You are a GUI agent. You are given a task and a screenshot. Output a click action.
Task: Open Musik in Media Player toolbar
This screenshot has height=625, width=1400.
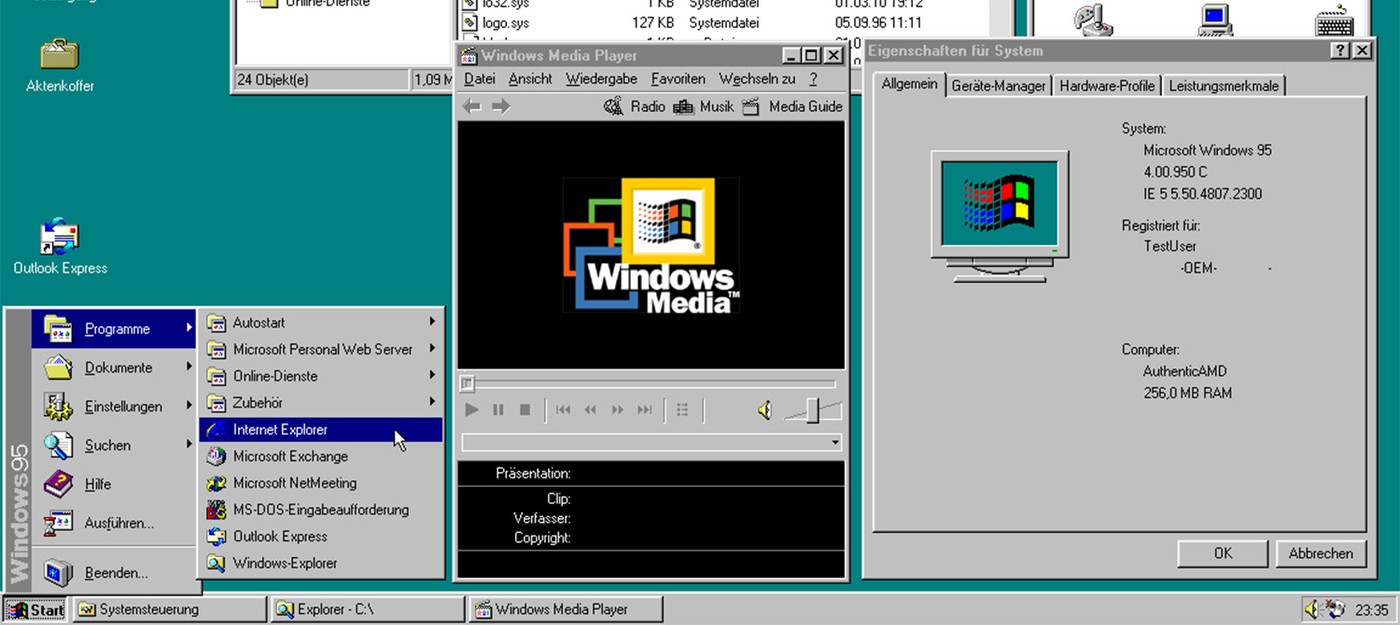[704, 106]
